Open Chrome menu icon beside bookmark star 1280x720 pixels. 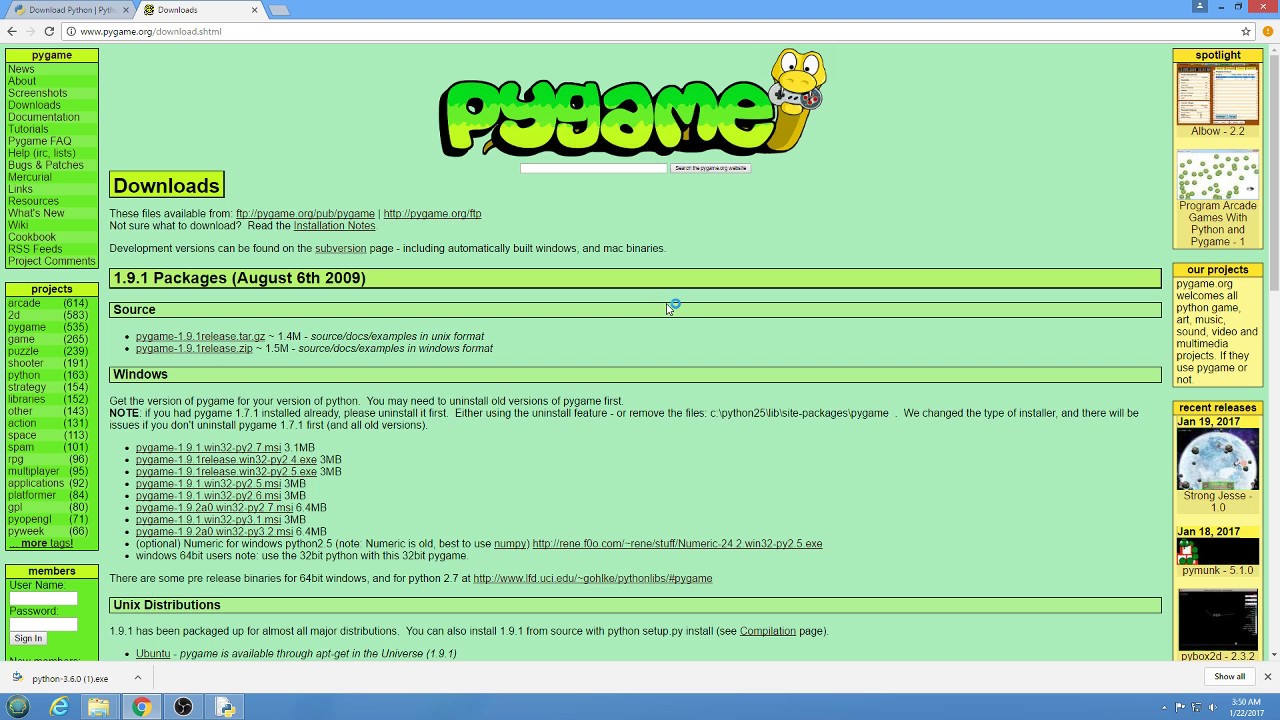coord(1268,31)
